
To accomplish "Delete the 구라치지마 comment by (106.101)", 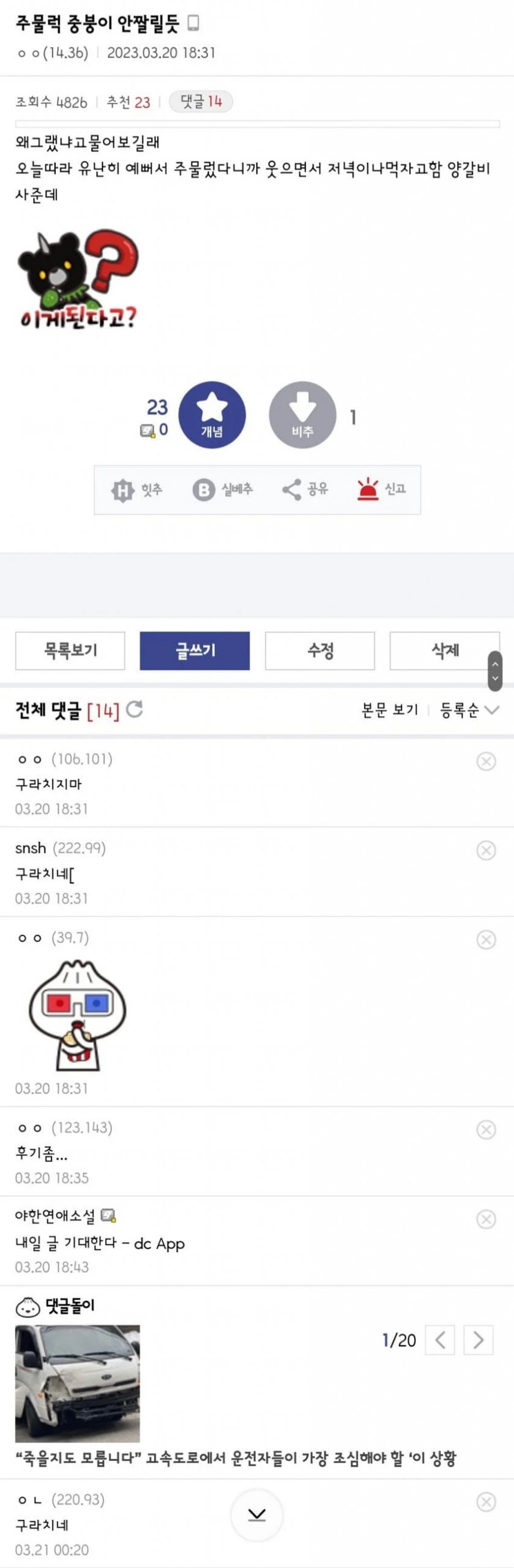I will (x=486, y=761).
